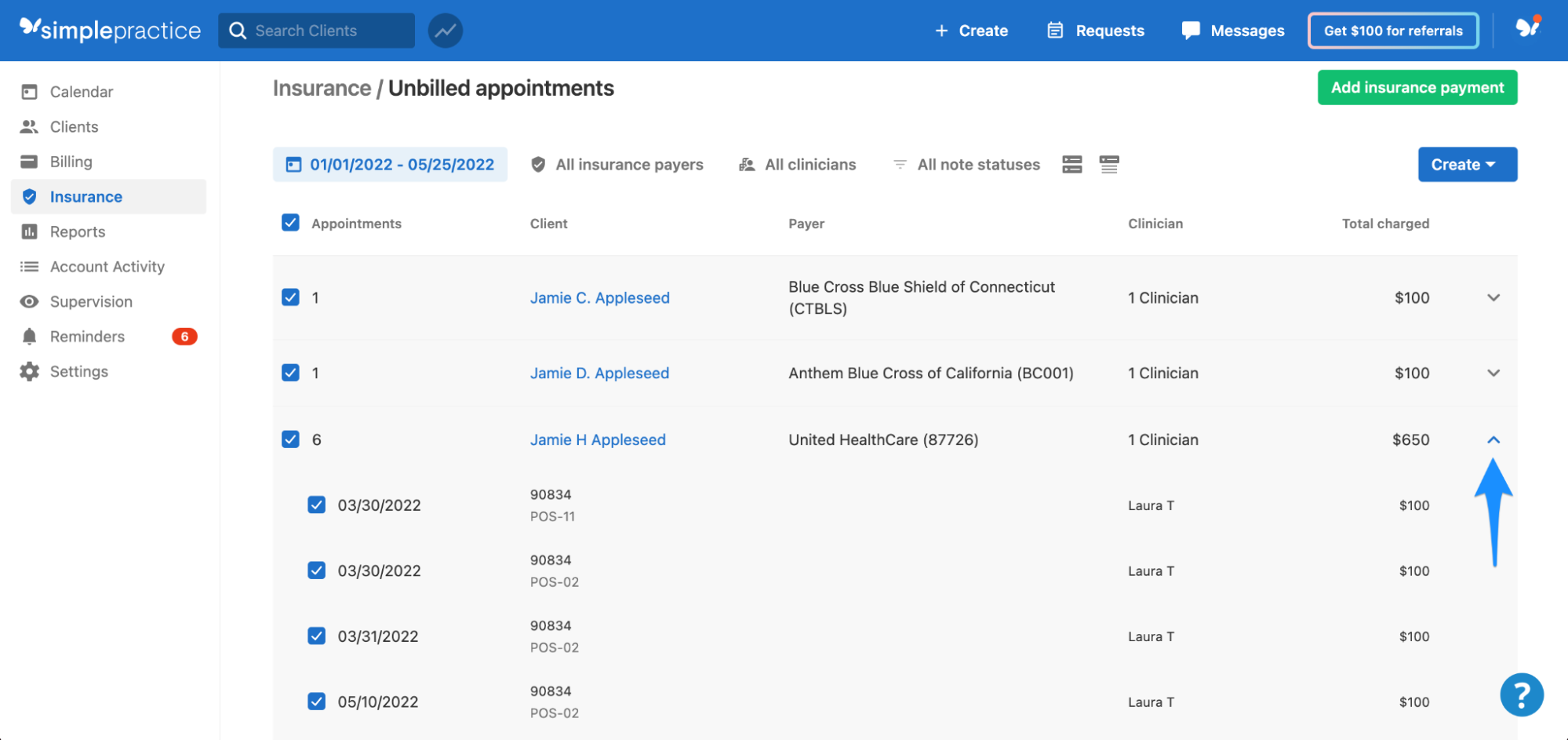Open Jamie H Appleseed client link
Image resolution: width=1568 pixels, height=740 pixels.
tap(598, 439)
